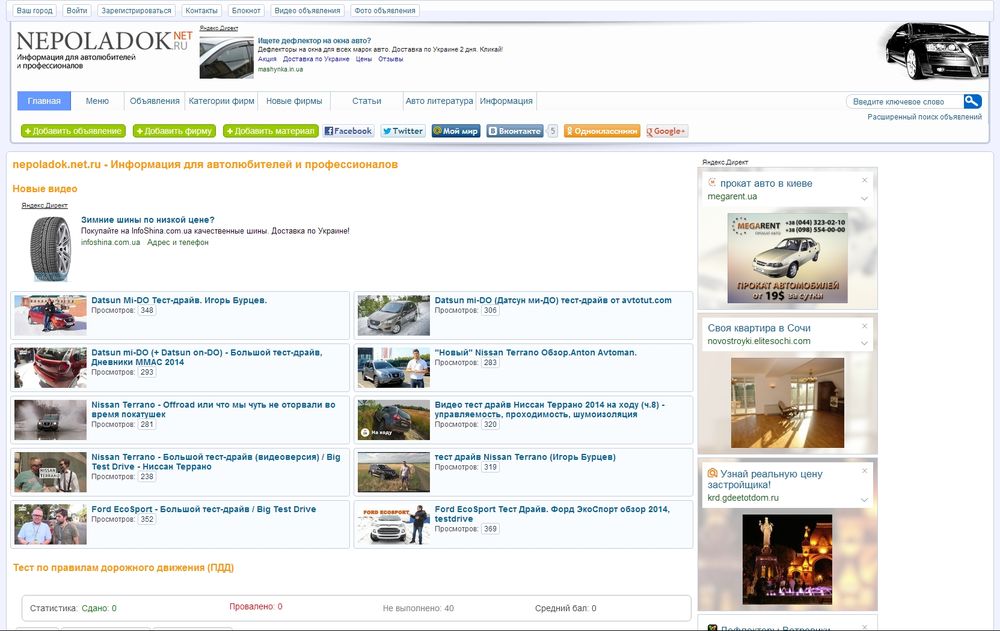Image resolution: width=1000 pixels, height=631 pixels.
Task: Open the Зимние шины по низкой цене ad
Action: point(148,219)
